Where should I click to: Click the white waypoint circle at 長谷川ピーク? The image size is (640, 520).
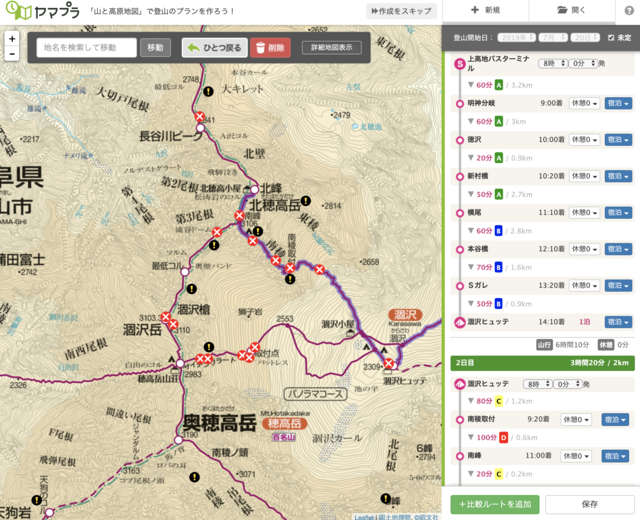tap(200, 128)
